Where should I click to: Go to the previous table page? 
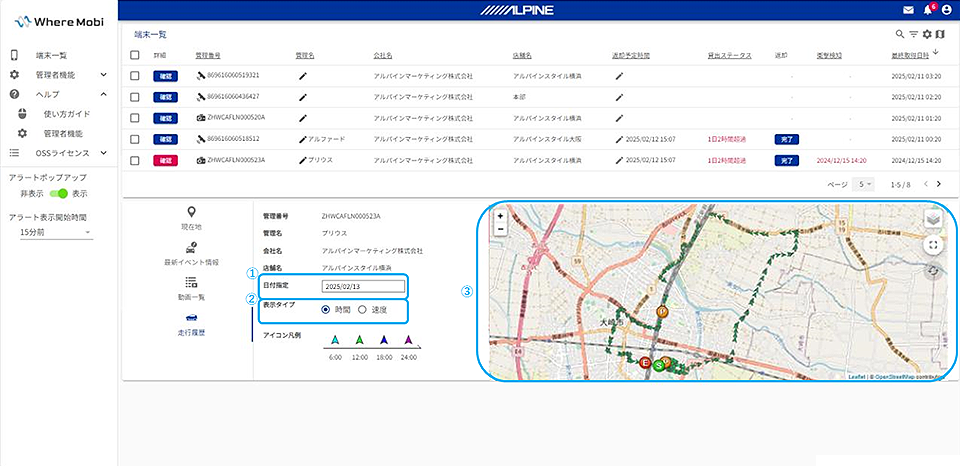(x=925, y=184)
